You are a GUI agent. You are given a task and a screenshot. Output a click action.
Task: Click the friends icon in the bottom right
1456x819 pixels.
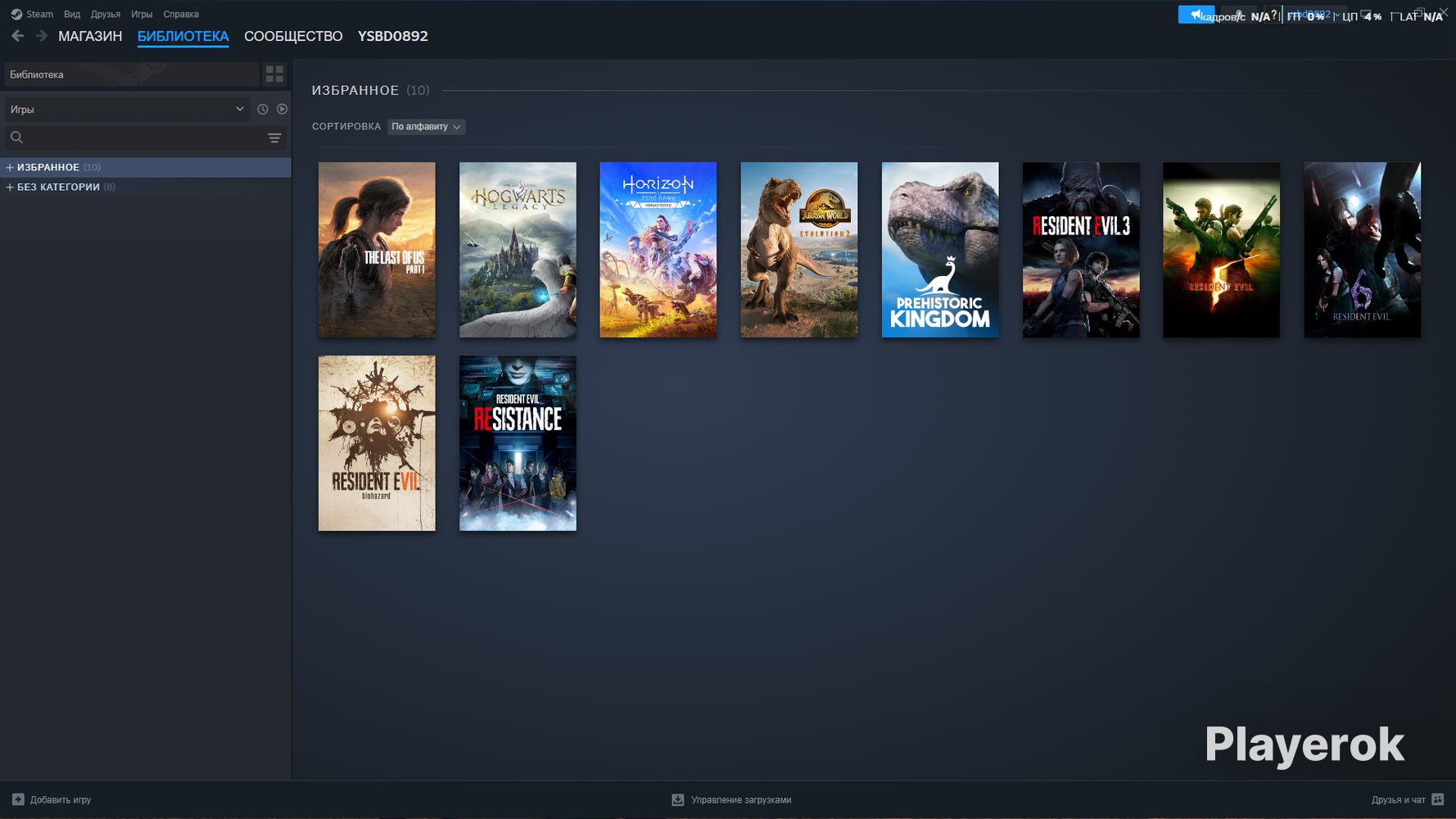1437,799
